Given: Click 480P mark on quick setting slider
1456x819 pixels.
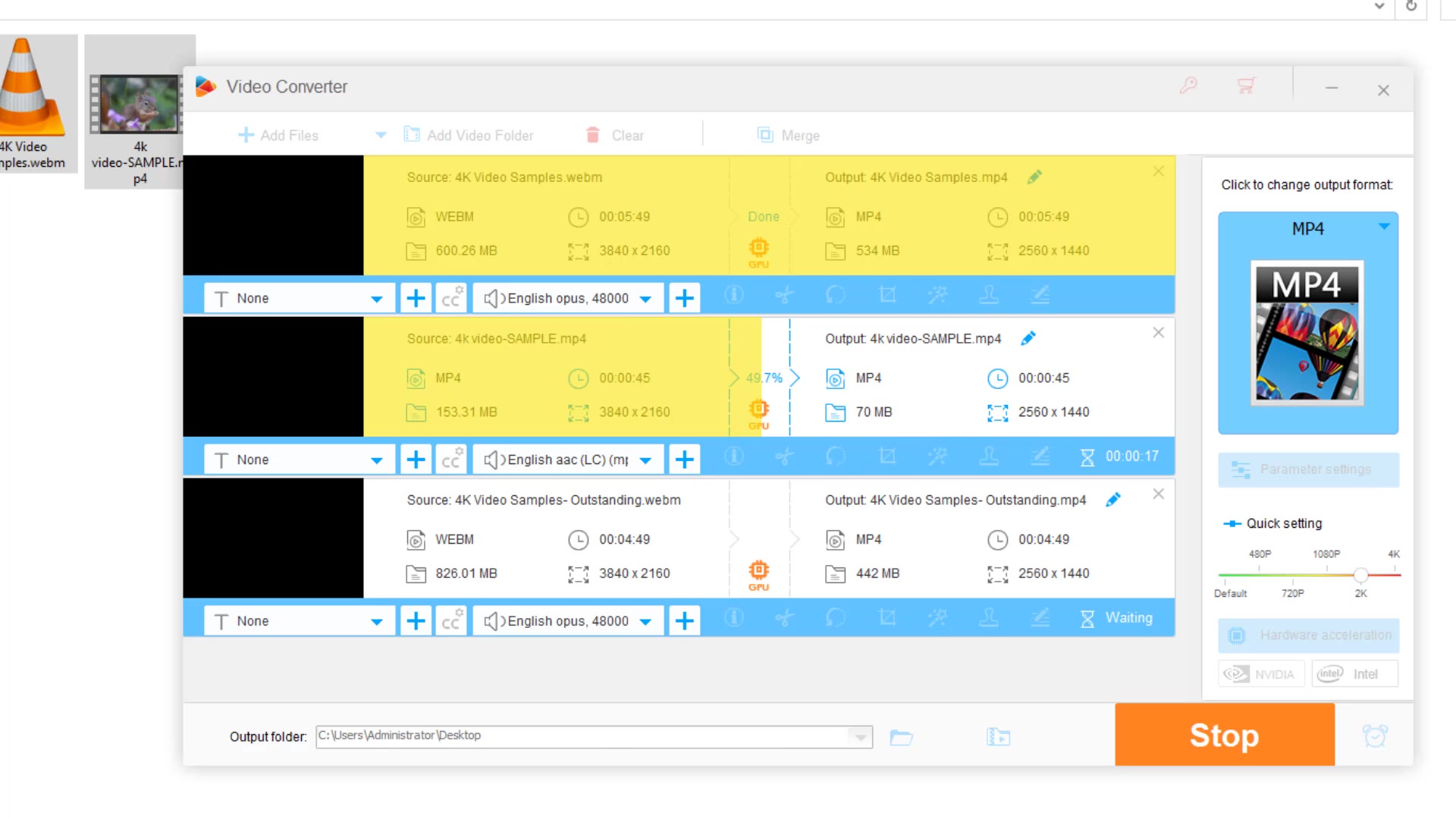Looking at the screenshot, I should [x=1260, y=554].
